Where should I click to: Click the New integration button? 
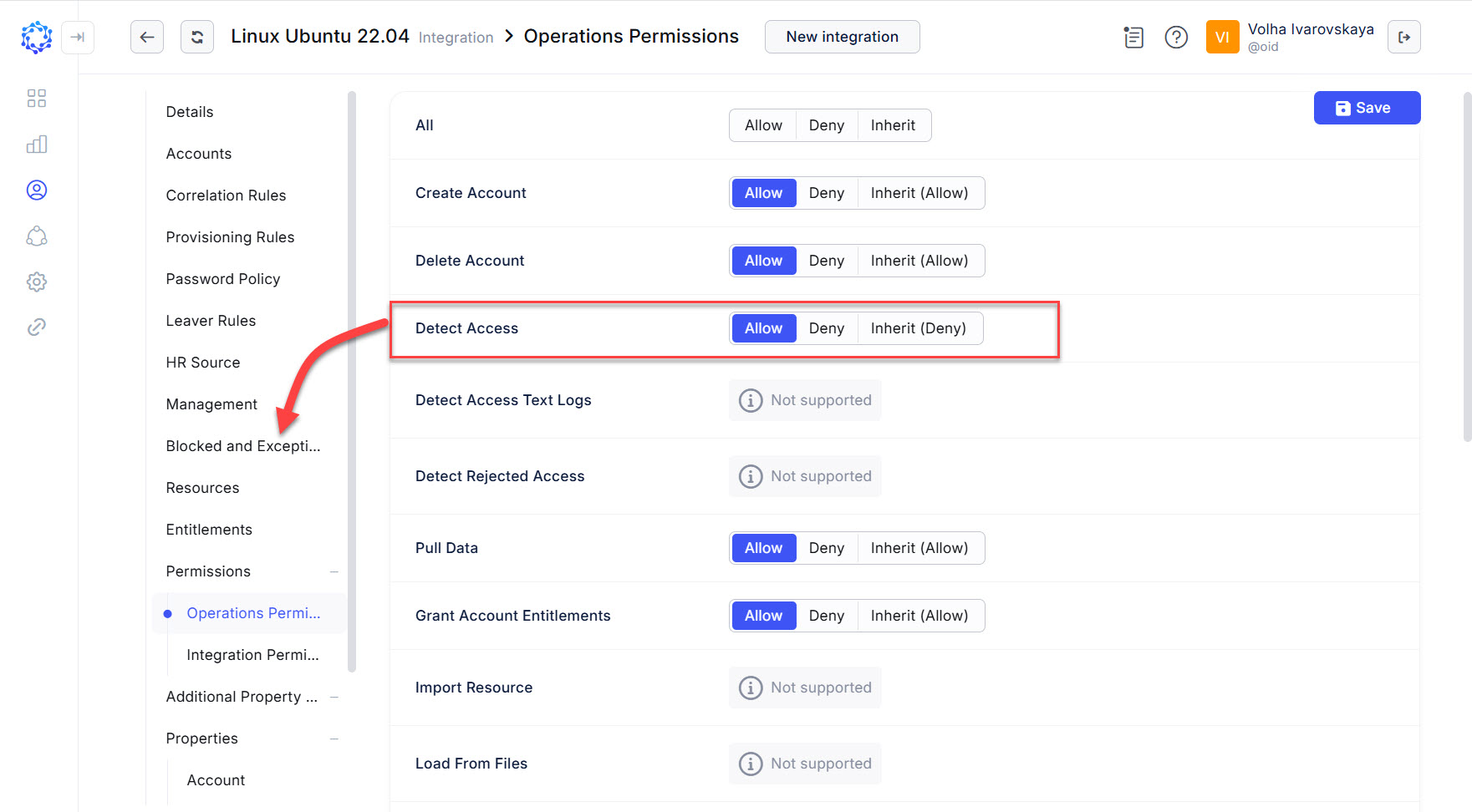[842, 37]
